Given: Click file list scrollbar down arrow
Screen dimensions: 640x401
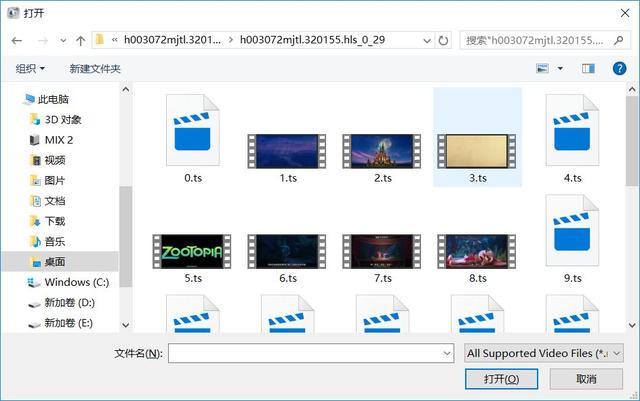Looking at the screenshot, I should click(x=632, y=325).
